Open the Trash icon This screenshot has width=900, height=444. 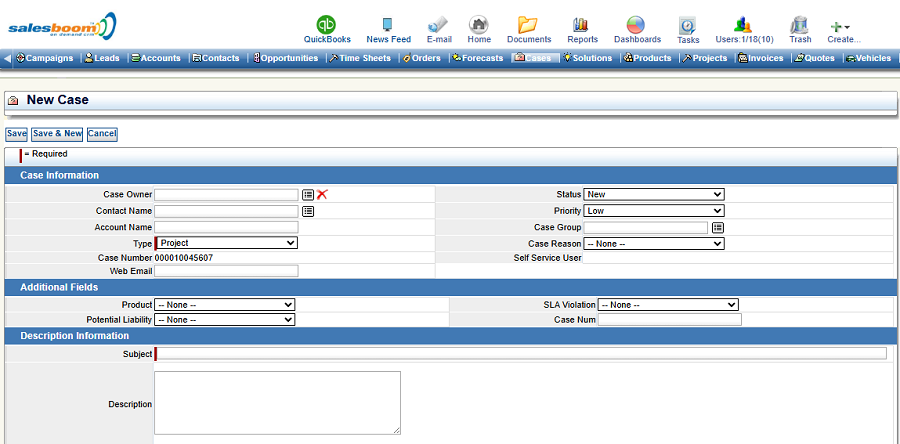(799, 25)
